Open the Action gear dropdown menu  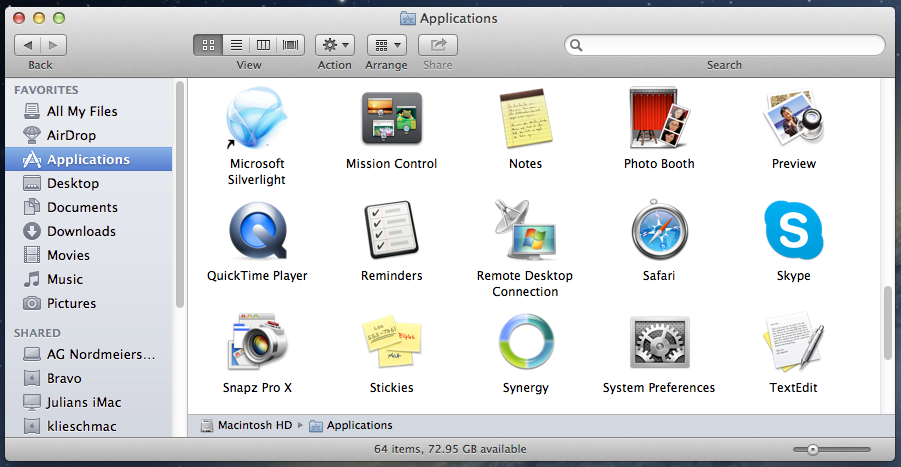(334, 45)
